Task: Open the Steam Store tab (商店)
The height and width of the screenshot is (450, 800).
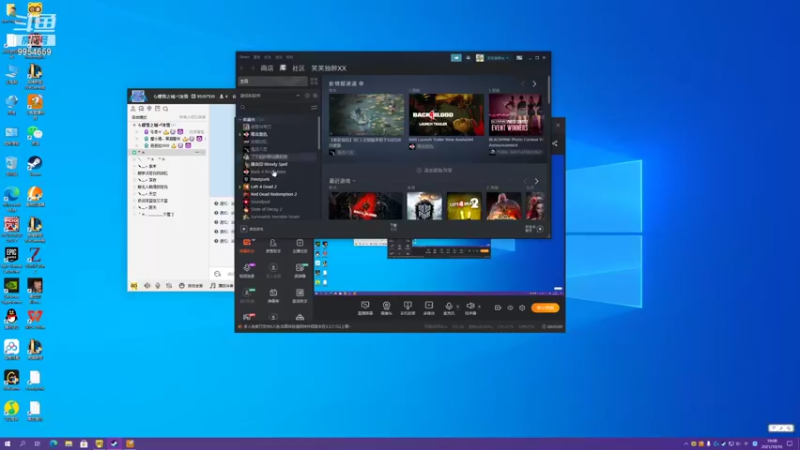Action: pos(267,68)
